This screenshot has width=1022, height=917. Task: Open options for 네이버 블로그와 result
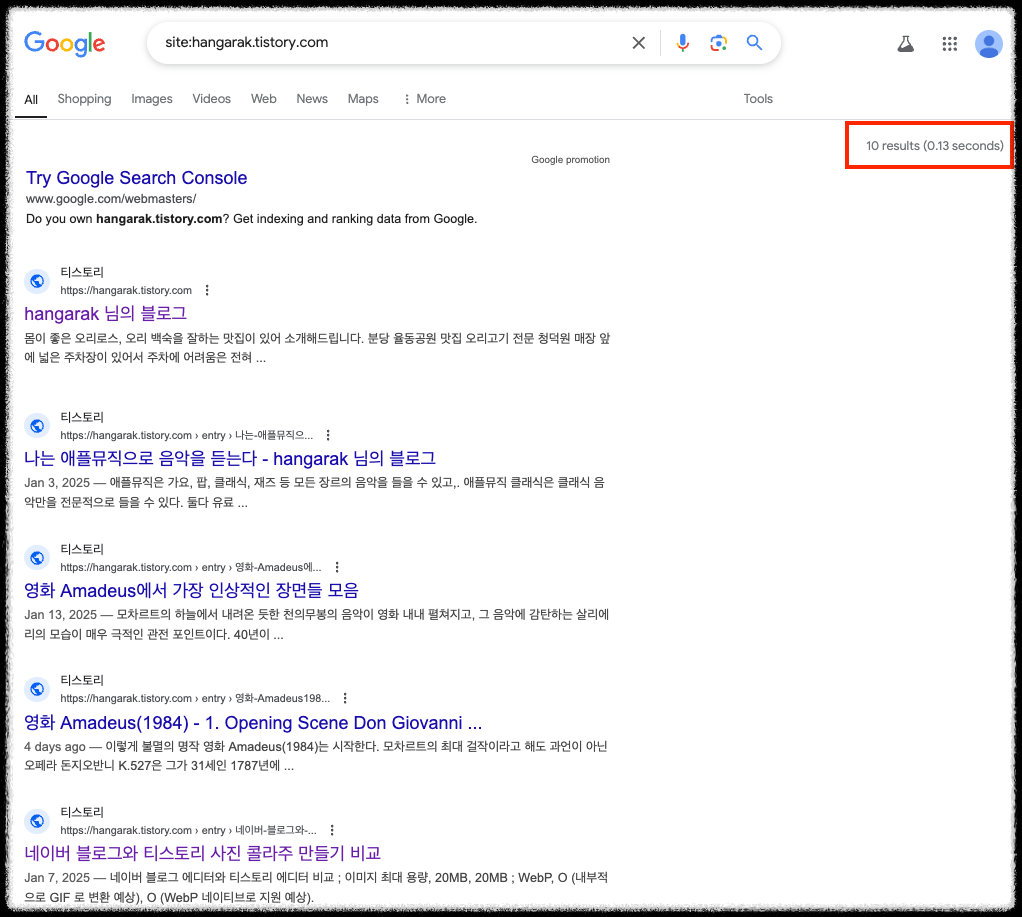(x=332, y=830)
